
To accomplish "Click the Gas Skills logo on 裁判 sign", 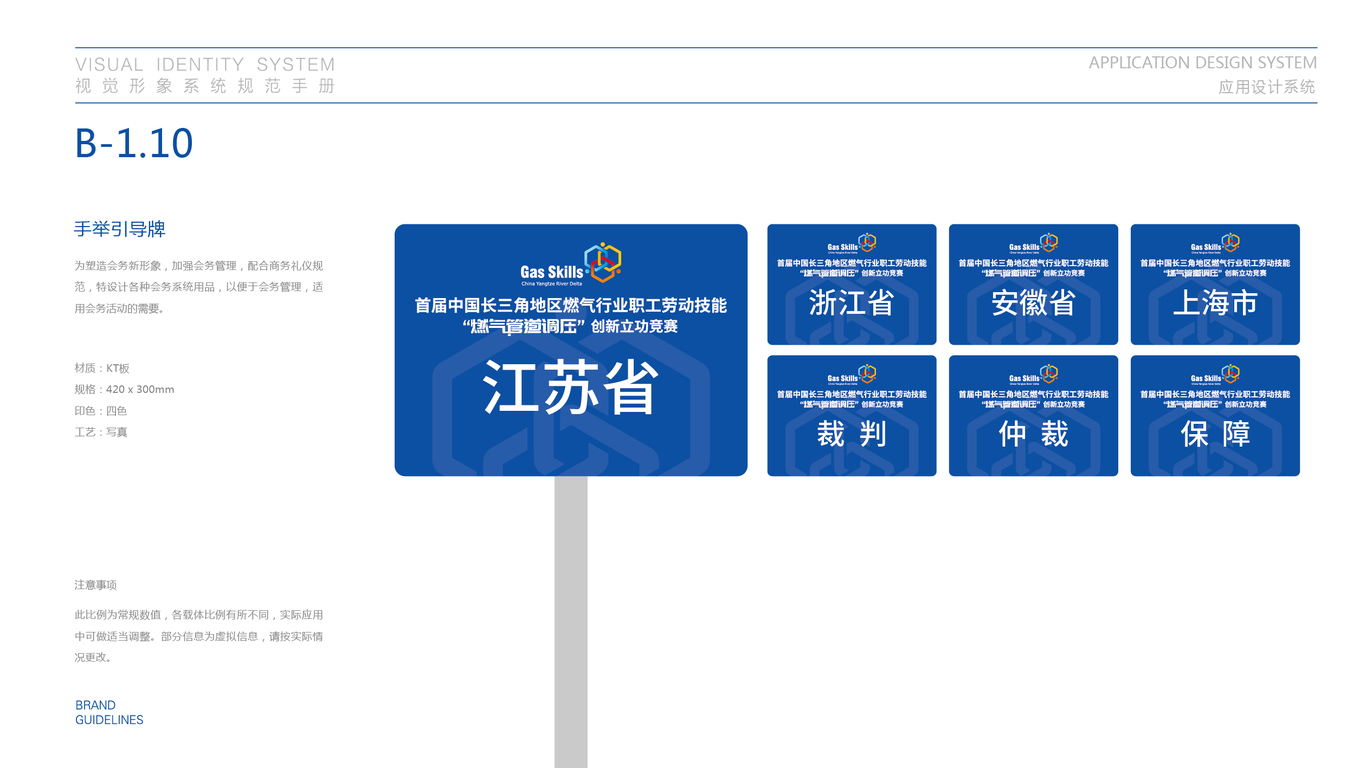I will [x=852, y=375].
